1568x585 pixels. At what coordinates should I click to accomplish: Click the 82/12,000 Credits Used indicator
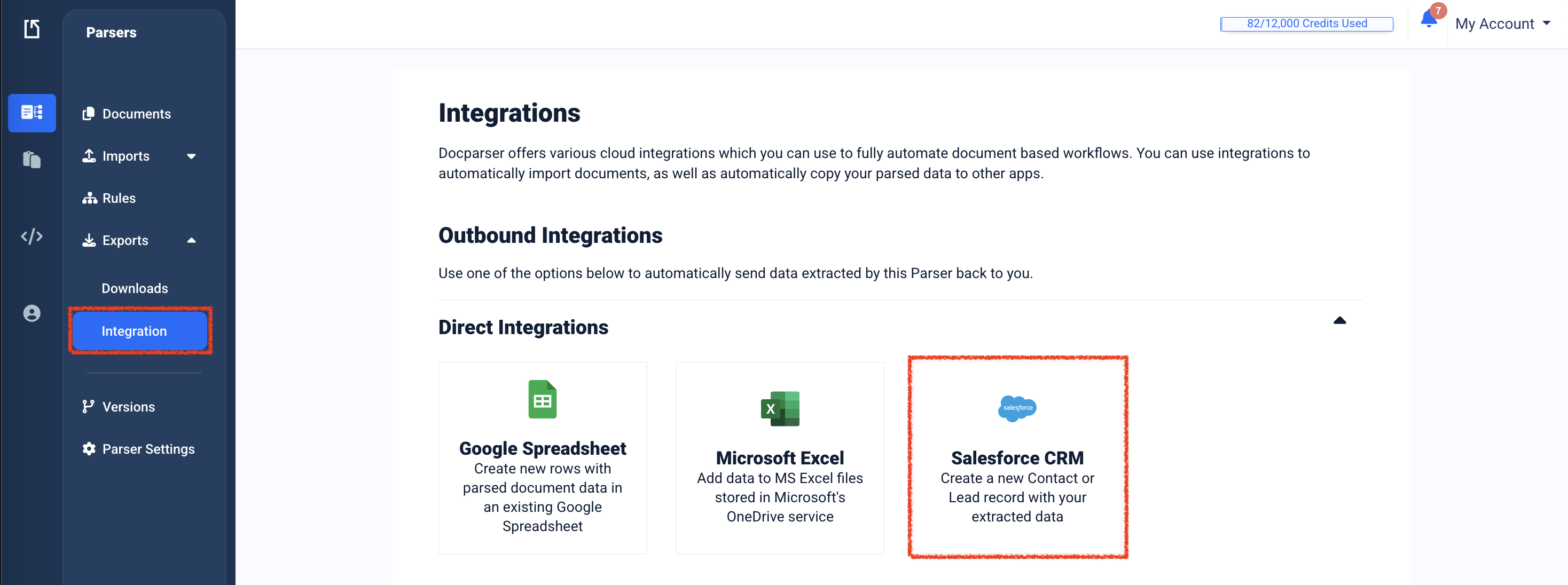pos(1306,23)
